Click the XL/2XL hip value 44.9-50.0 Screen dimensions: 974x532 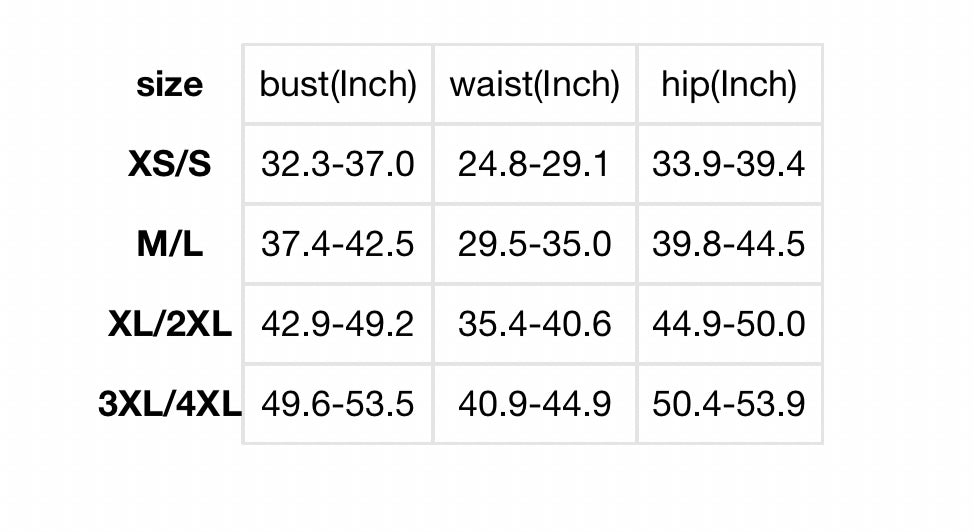tap(729, 324)
